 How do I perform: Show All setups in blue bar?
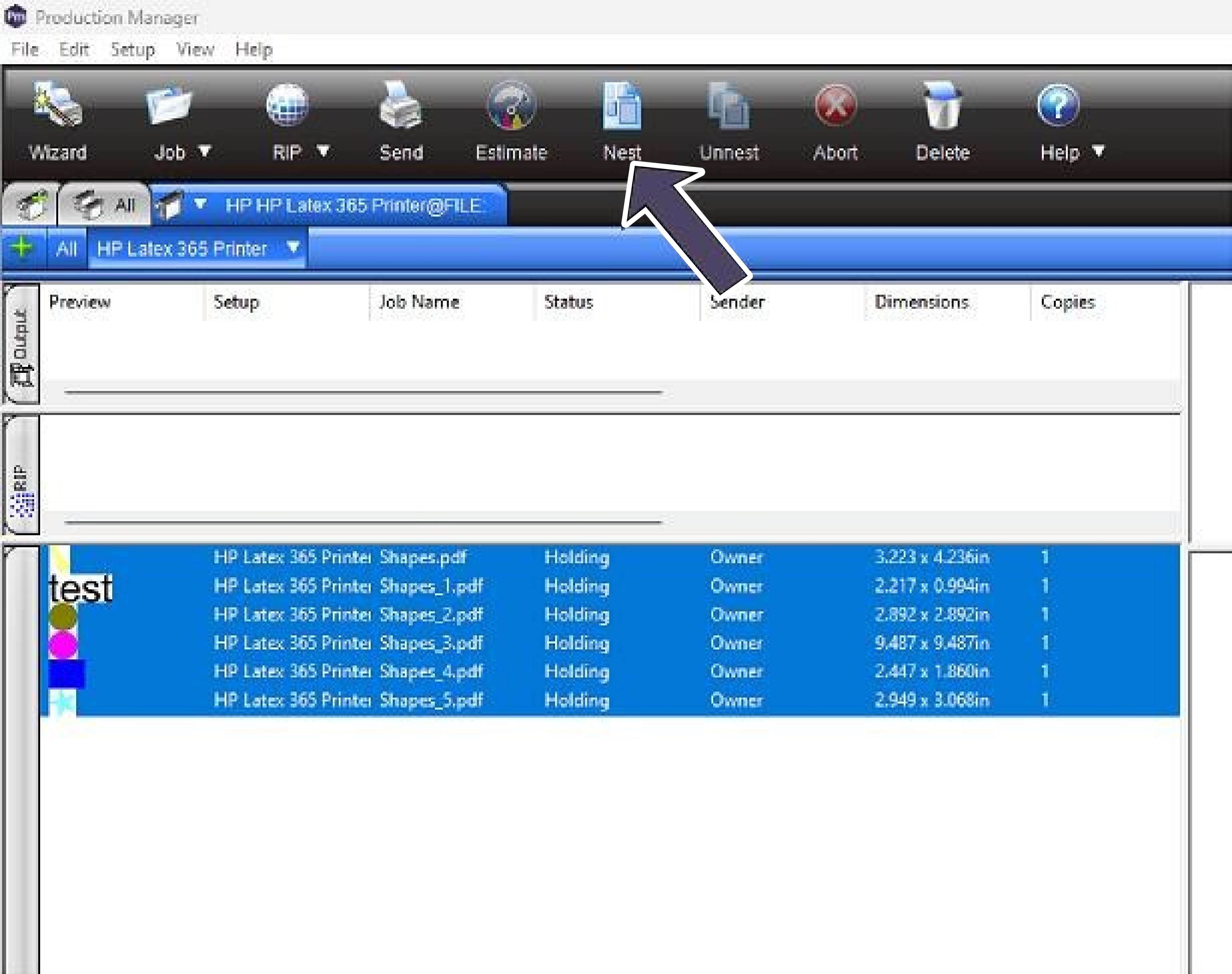pos(66,249)
